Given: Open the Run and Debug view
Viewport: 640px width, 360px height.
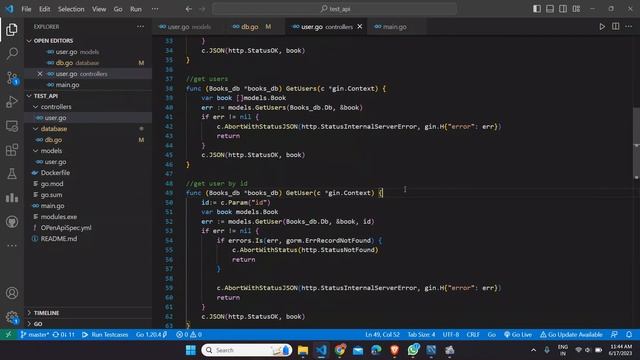Looking at the screenshot, I should click(12, 102).
